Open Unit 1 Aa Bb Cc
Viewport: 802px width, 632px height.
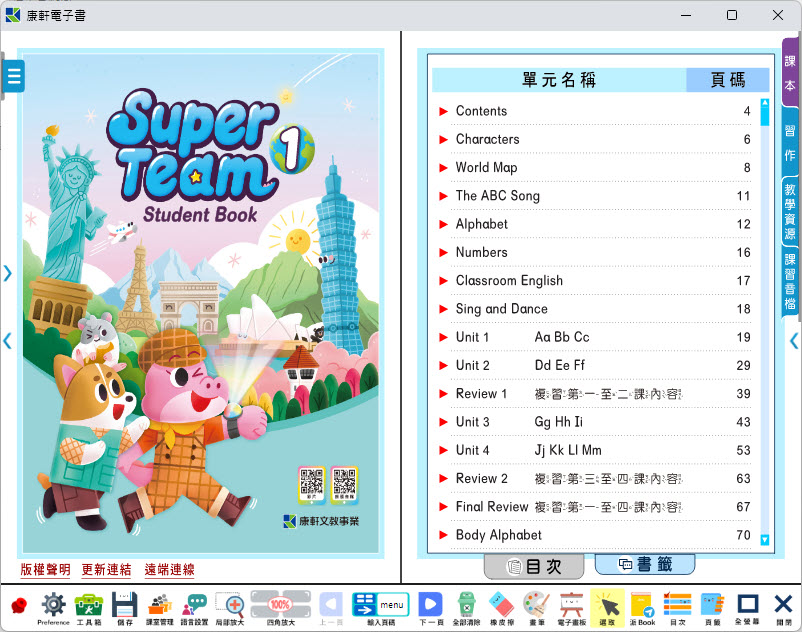(x=595, y=337)
